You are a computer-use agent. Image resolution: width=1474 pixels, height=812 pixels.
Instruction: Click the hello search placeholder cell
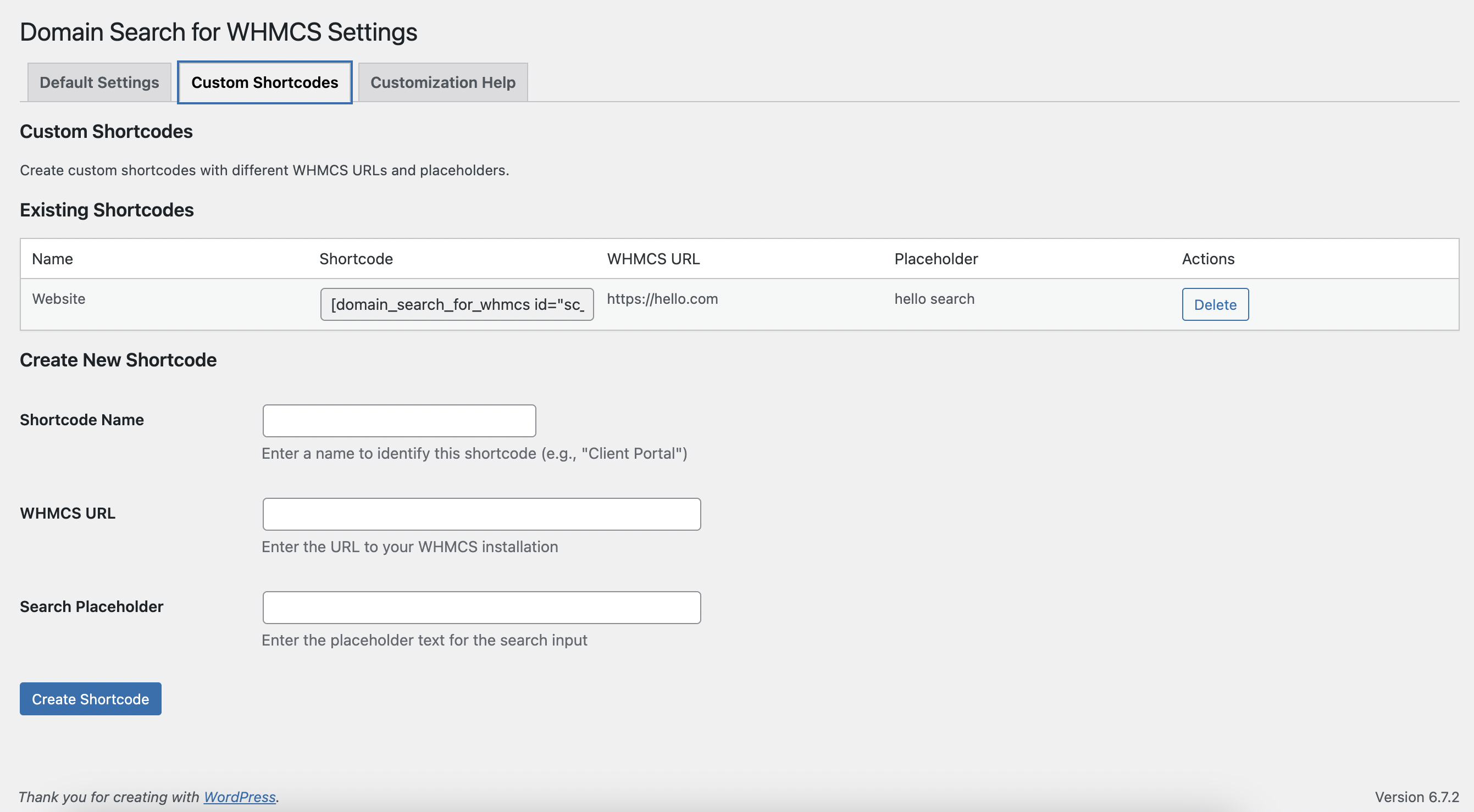[934, 298]
